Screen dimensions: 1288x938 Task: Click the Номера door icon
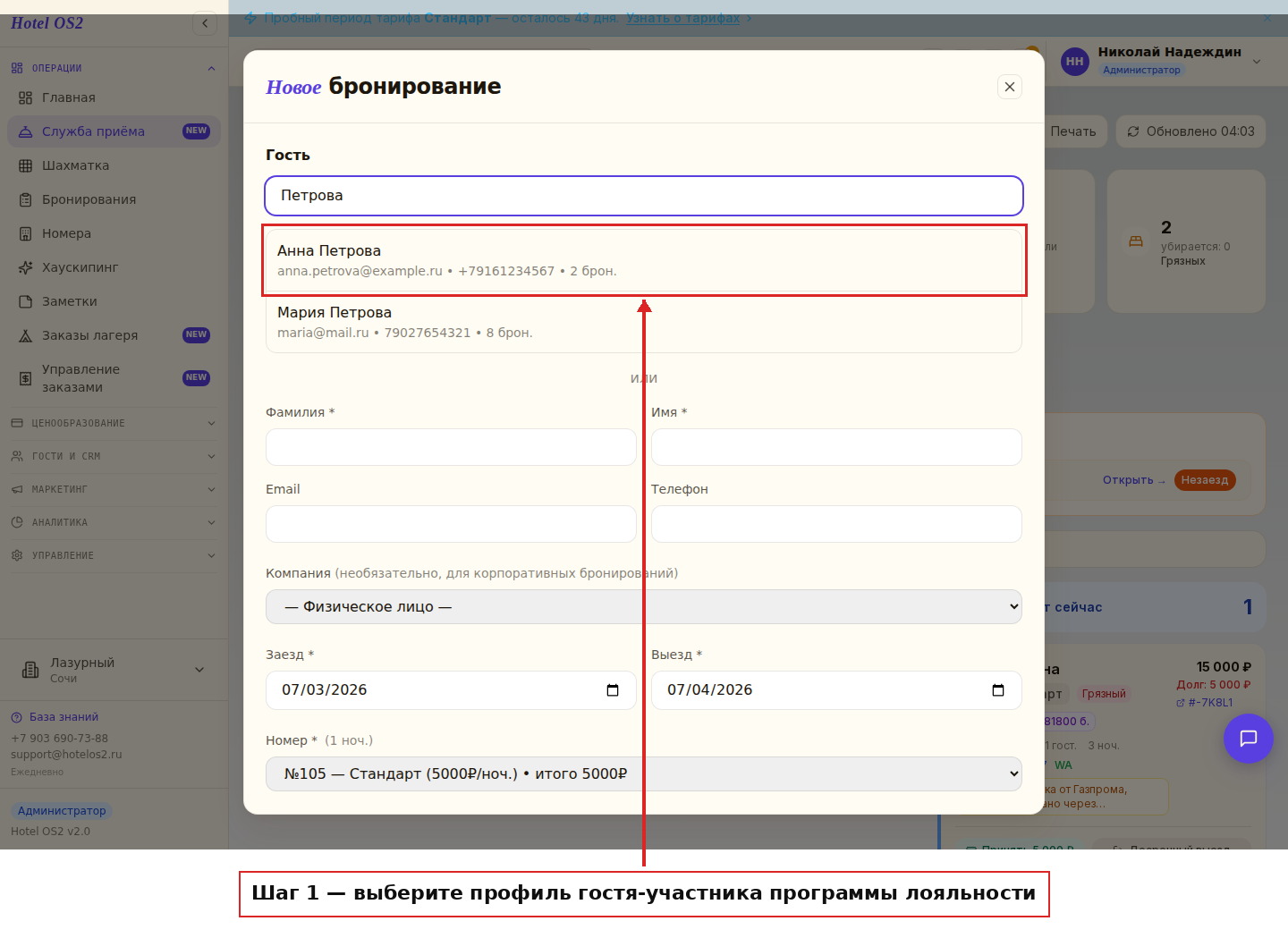point(25,233)
